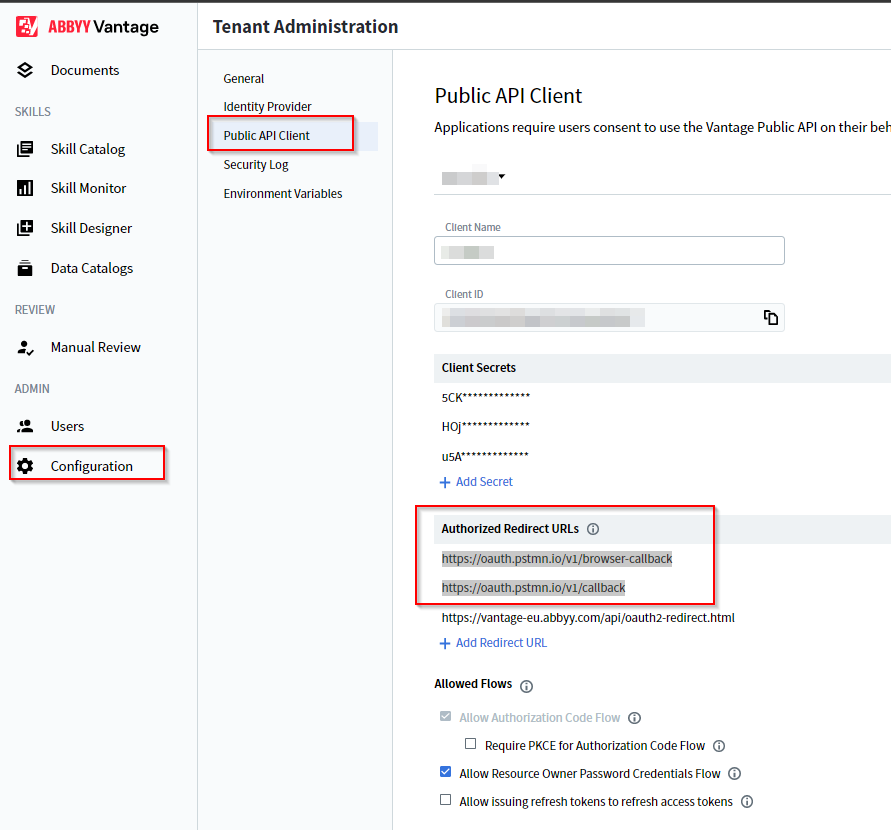Enable Require PKCE for Authorization Code Flow
891x830 pixels.
click(x=471, y=745)
